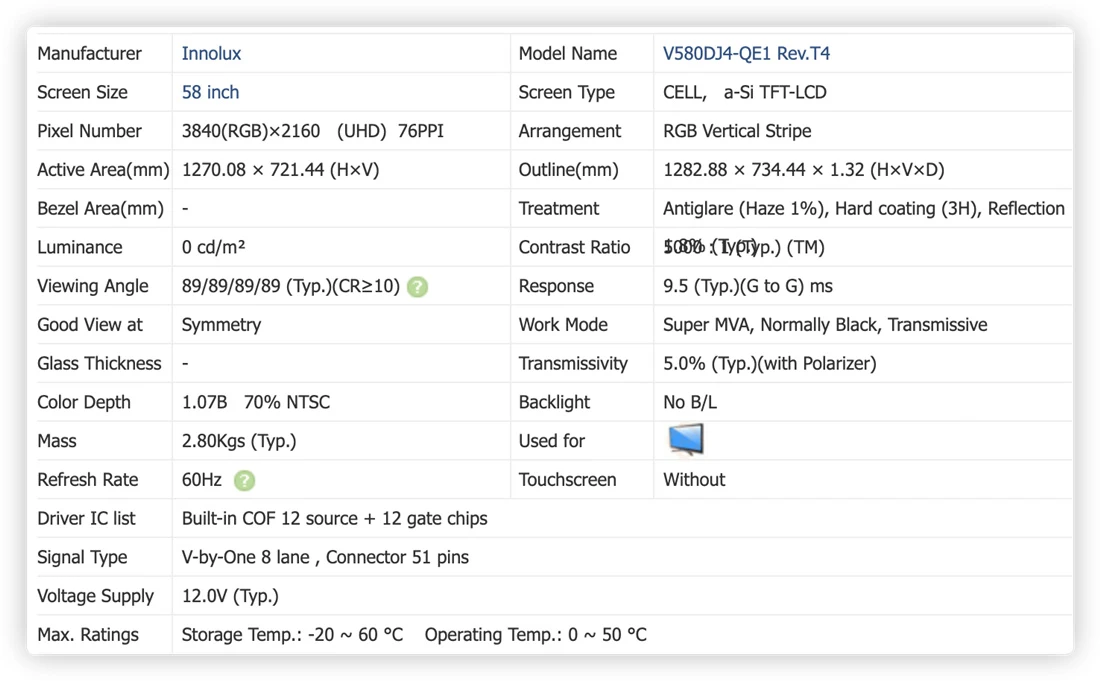Screen dimensions: 1100x681
Task: Click the Antiglare treatment description text
Action: pyautogui.click(x=864, y=208)
